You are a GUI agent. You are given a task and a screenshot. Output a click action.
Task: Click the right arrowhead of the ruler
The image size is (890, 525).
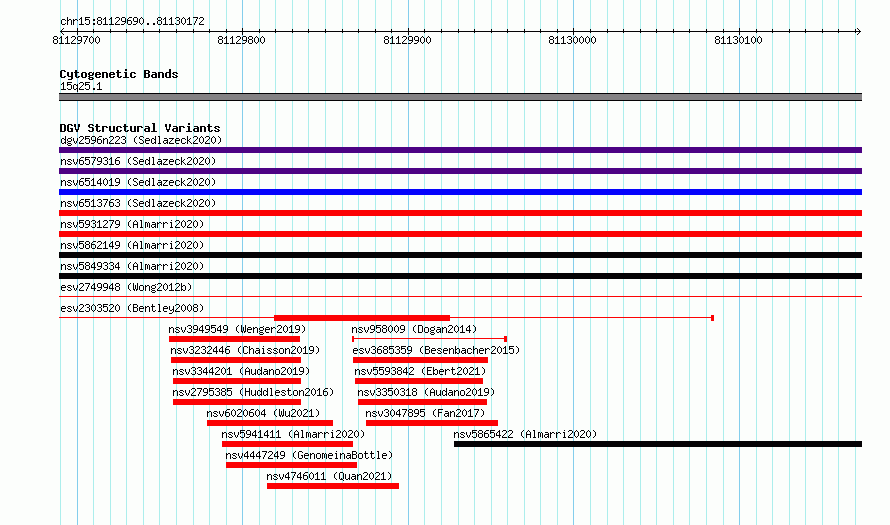coord(859,32)
